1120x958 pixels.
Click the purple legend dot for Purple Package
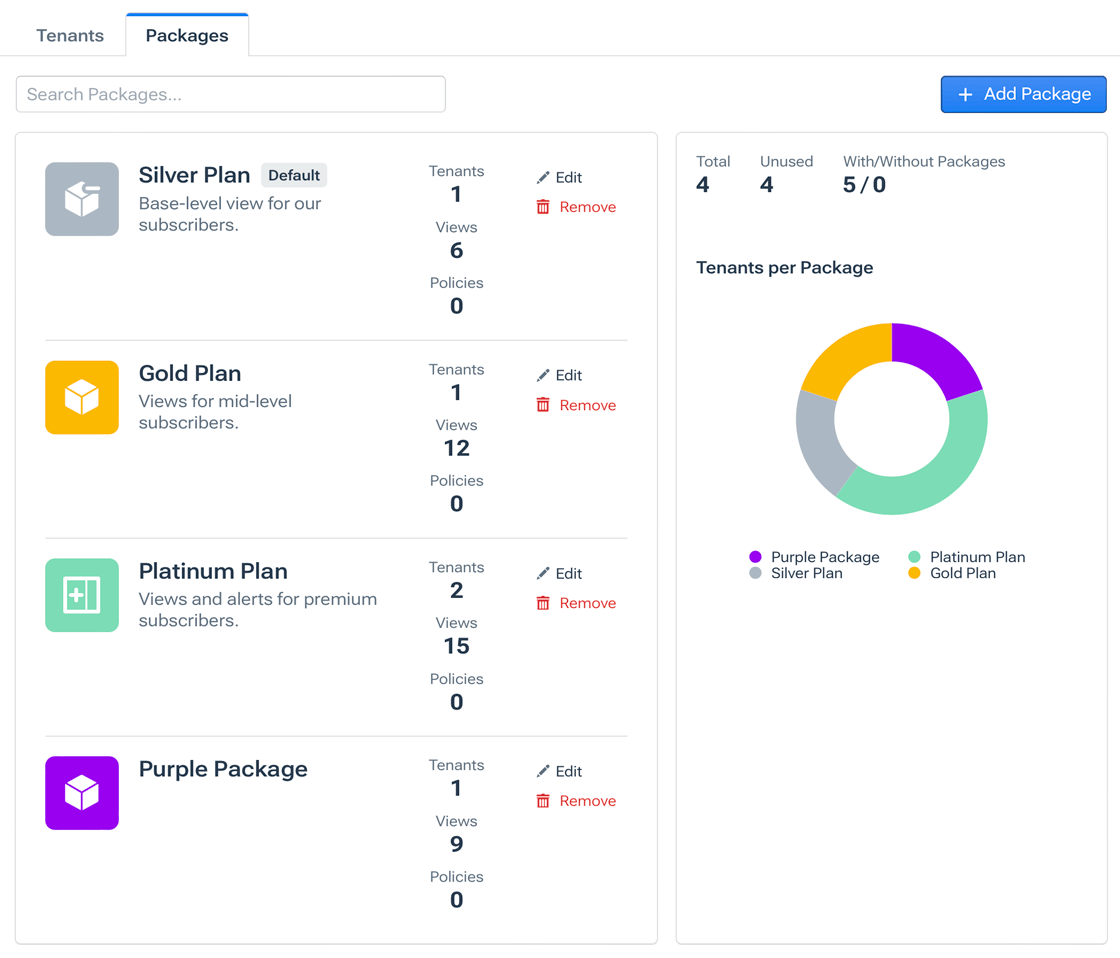click(x=754, y=557)
